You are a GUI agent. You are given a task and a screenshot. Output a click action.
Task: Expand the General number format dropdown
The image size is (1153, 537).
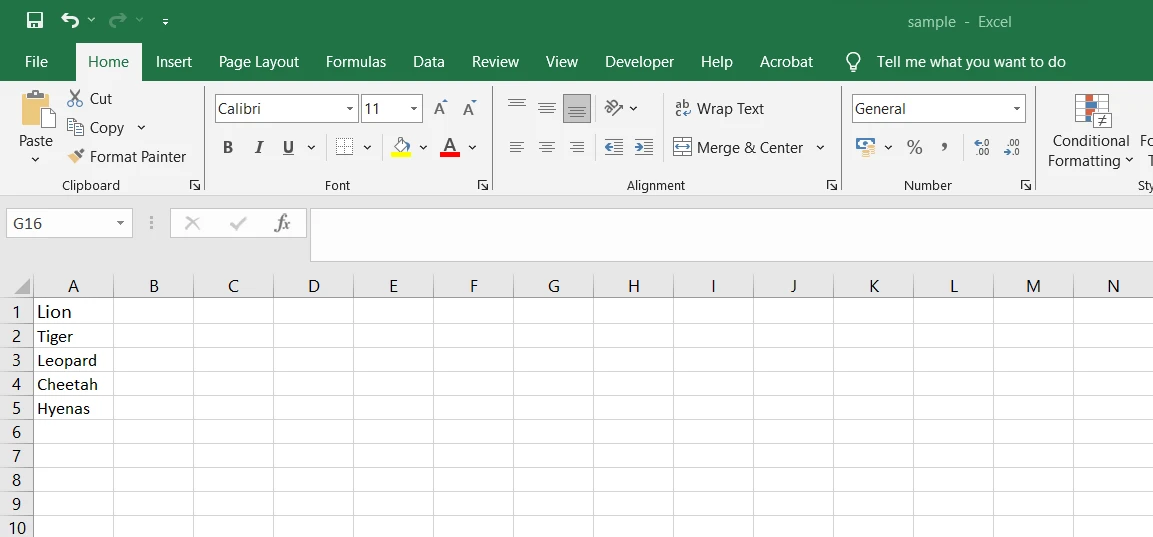pyautogui.click(x=1016, y=109)
